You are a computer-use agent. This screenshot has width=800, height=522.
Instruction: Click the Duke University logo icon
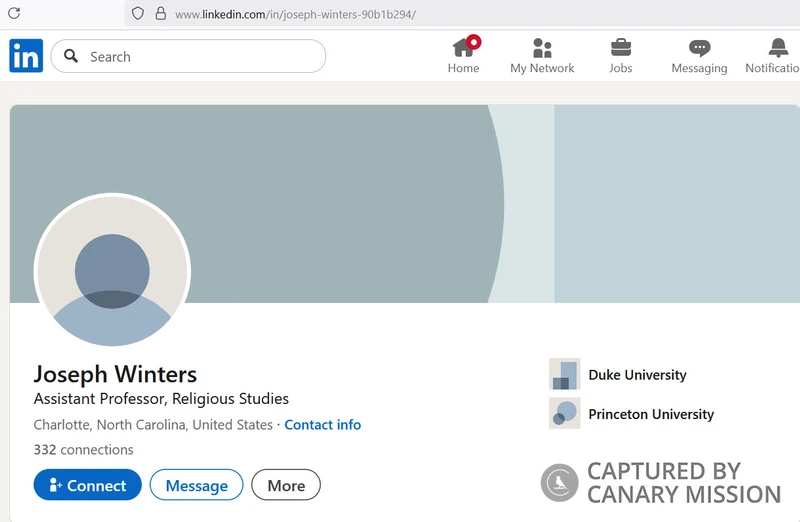[564, 374]
